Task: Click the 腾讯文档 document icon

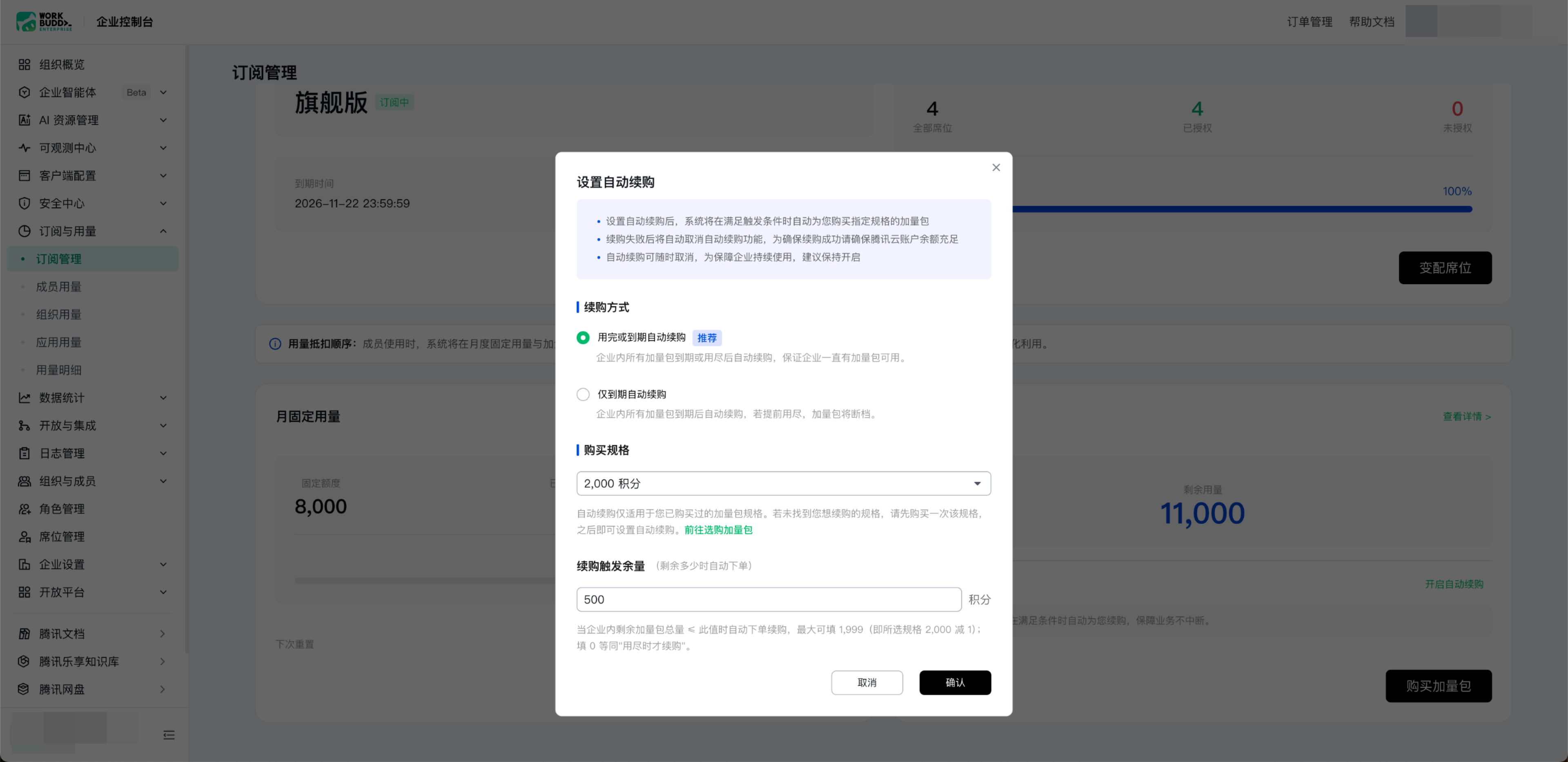Action: (24, 634)
